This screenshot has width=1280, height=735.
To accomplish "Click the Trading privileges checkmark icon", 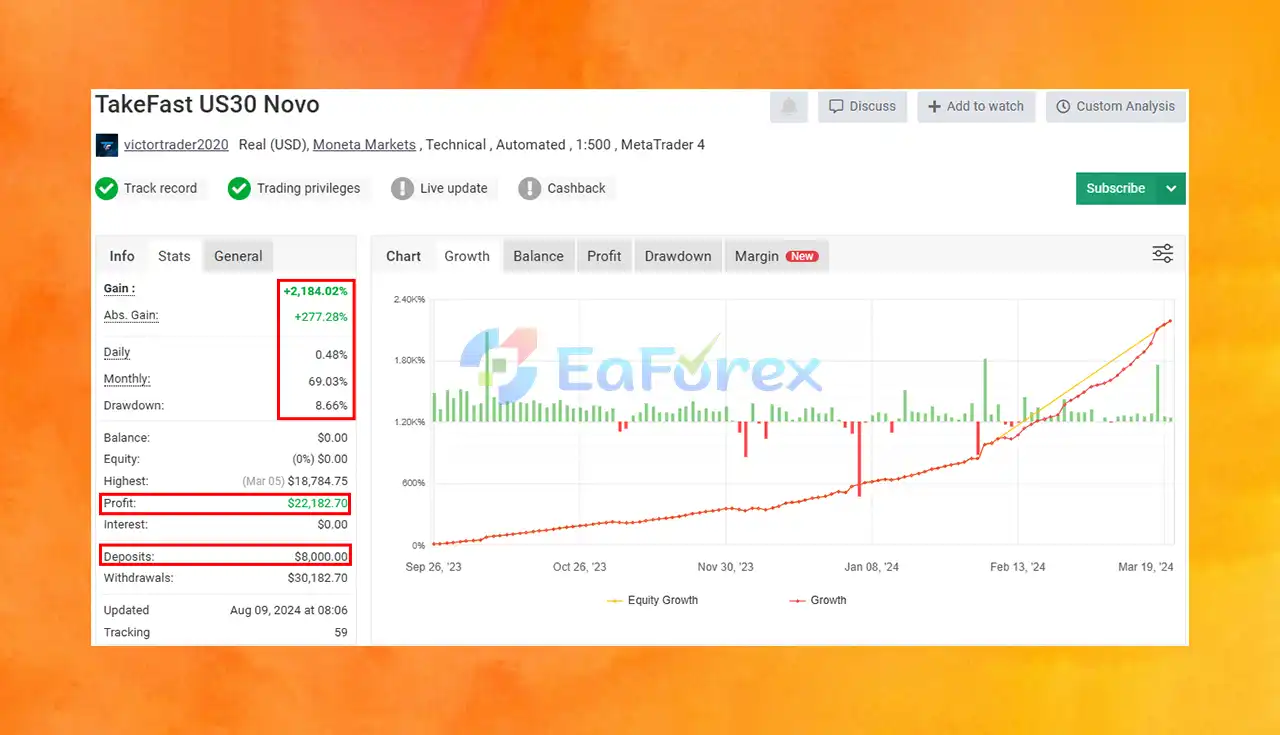I will (239, 188).
